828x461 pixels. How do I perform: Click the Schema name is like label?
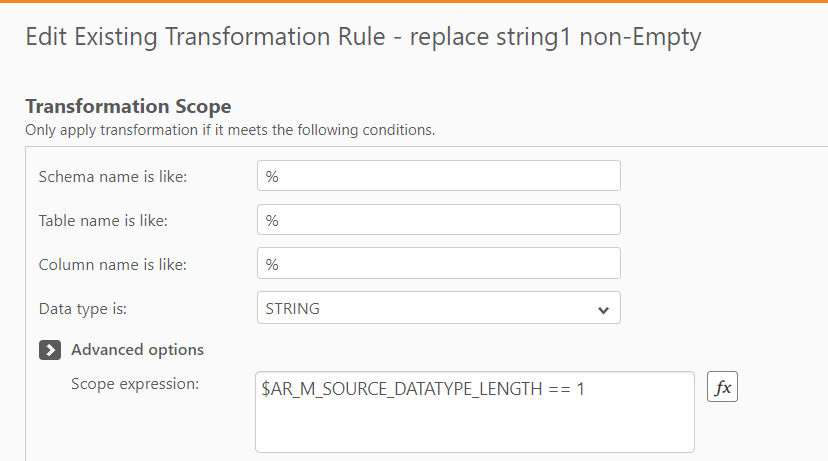point(113,177)
